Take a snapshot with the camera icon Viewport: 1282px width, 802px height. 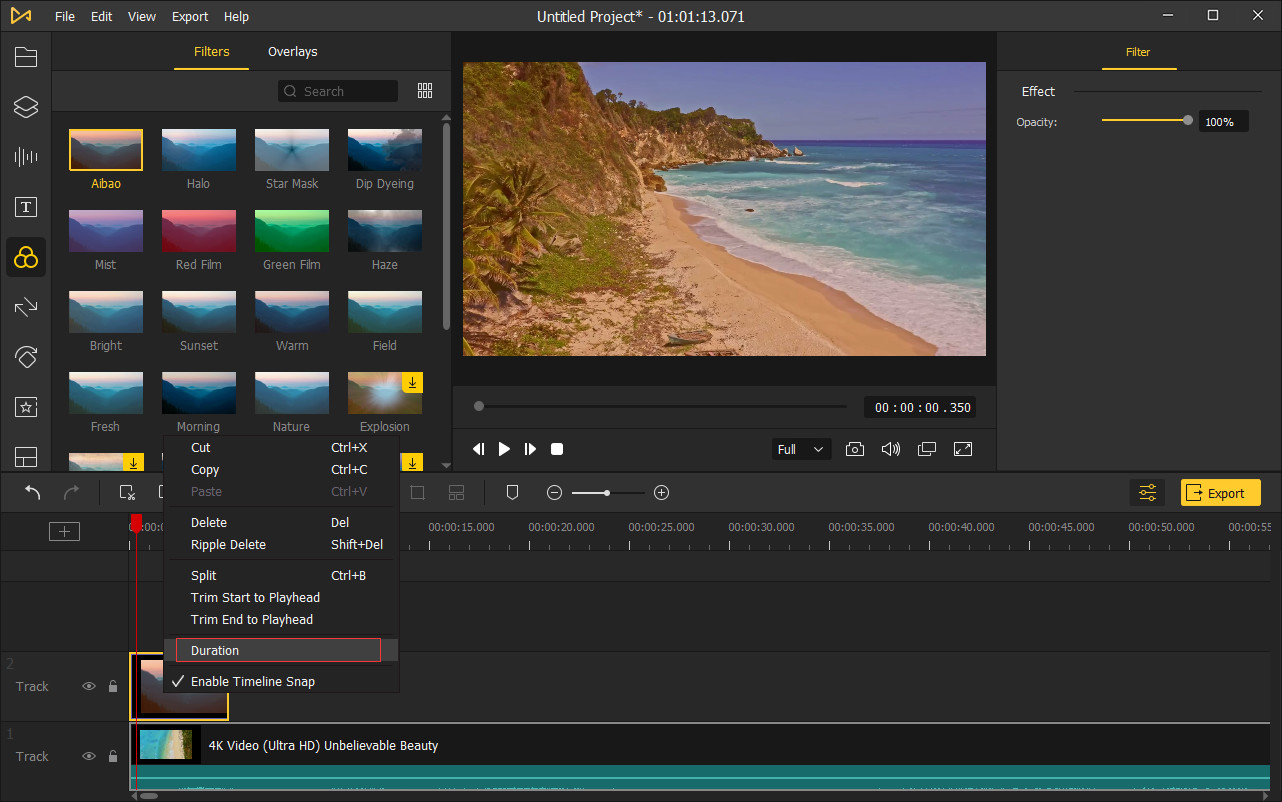pyautogui.click(x=854, y=449)
